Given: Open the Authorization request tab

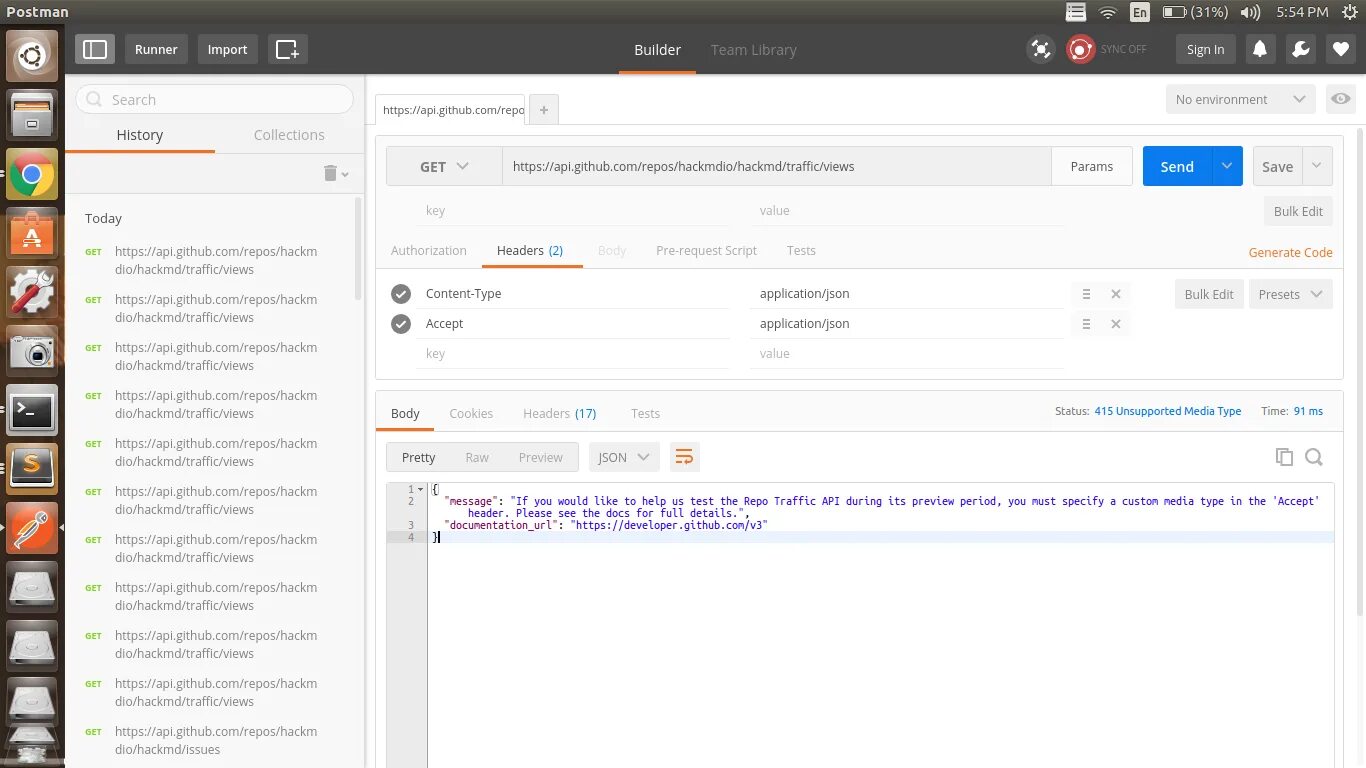Looking at the screenshot, I should coord(429,250).
